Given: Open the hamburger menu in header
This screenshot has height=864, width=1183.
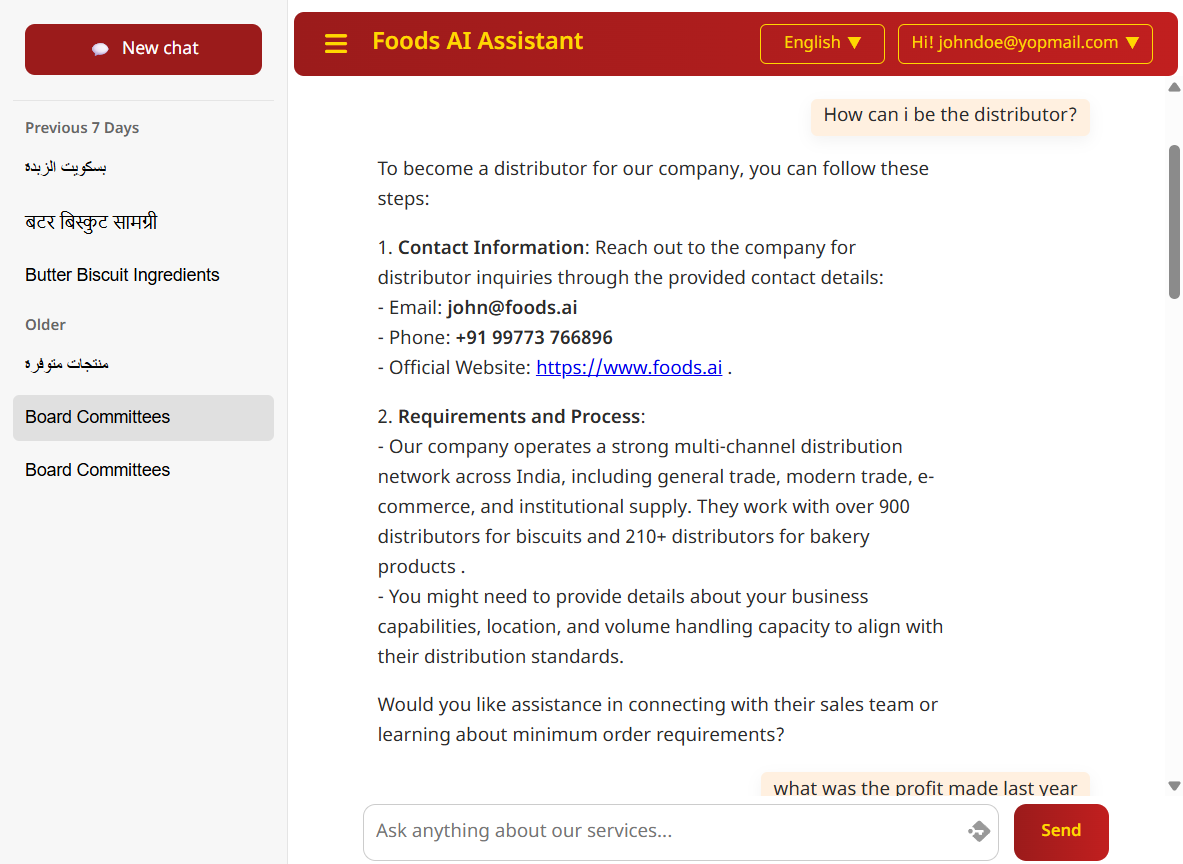Looking at the screenshot, I should (x=336, y=44).
